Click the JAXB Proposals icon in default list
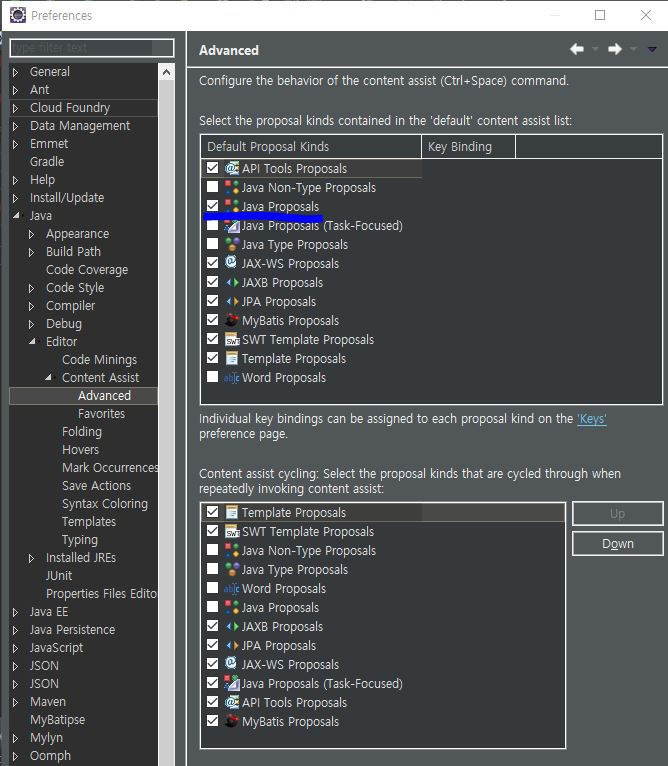This screenshot has height=766, width=668. point(232,282)
